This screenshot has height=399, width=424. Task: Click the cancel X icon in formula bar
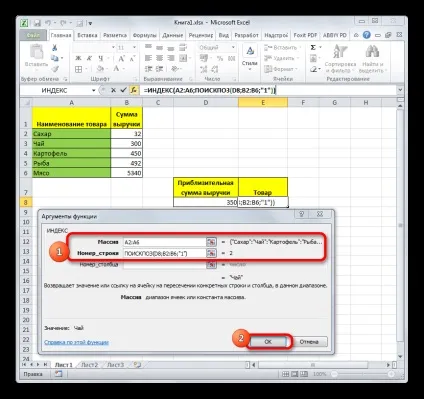tap(113, 90)
